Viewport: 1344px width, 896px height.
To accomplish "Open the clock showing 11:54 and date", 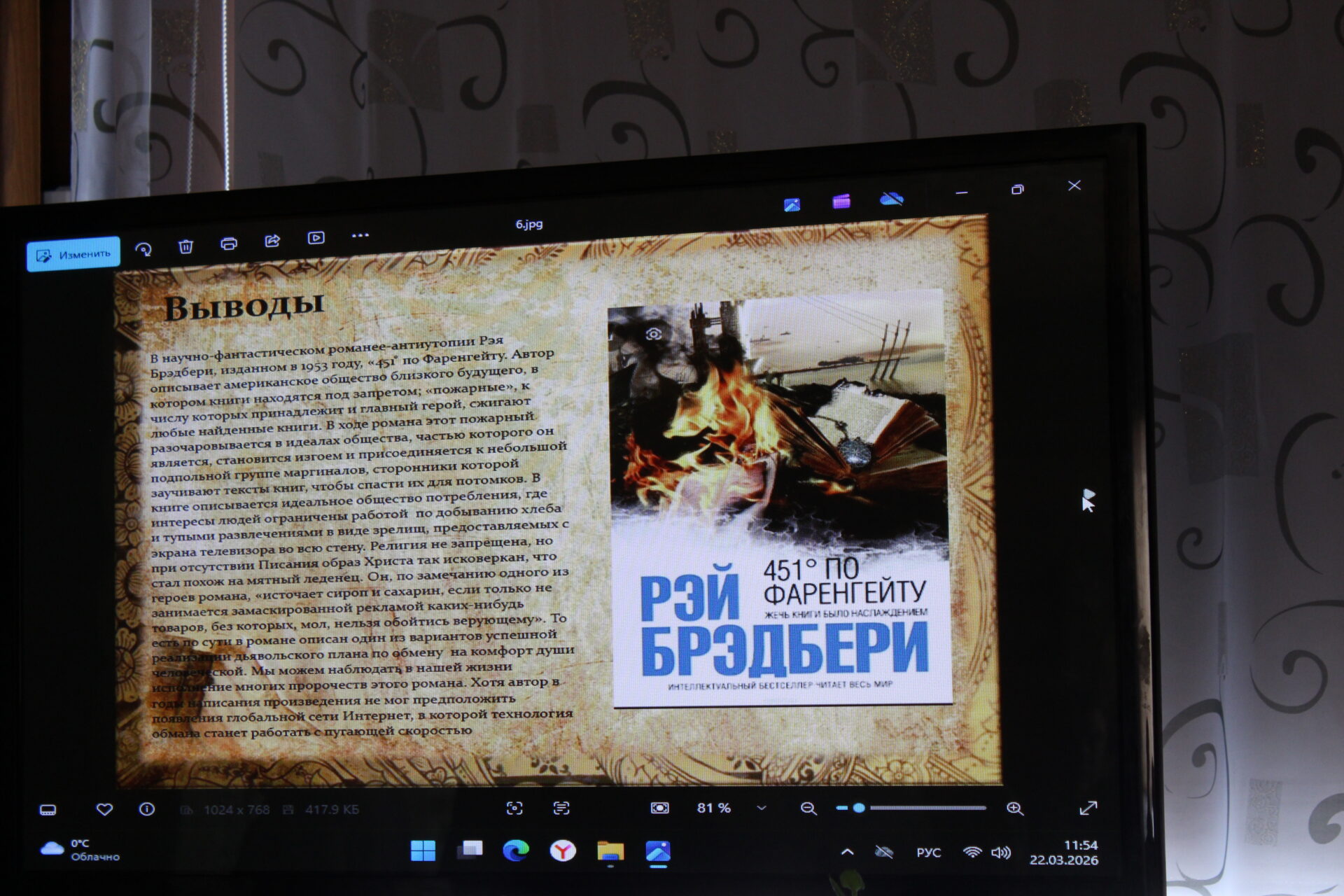I will [x=1064, y=853].
